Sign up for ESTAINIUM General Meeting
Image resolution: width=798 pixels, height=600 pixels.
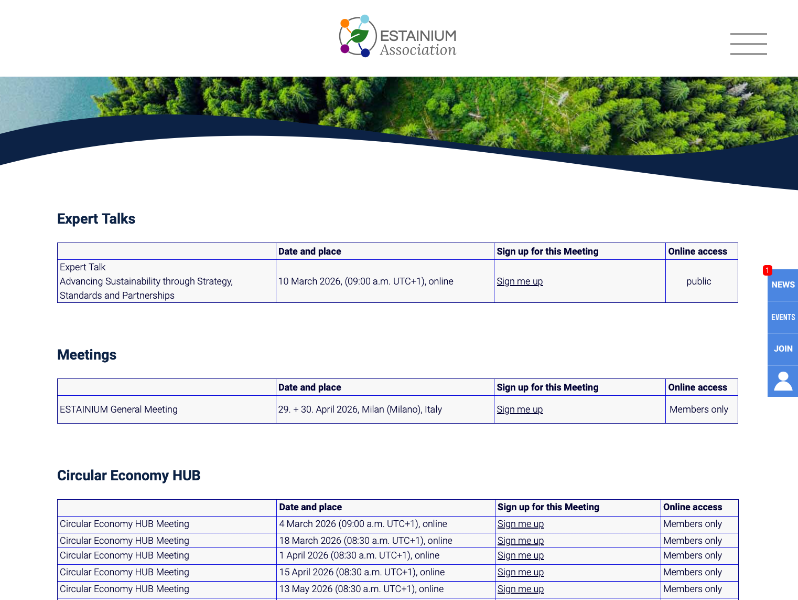[520, 410]
